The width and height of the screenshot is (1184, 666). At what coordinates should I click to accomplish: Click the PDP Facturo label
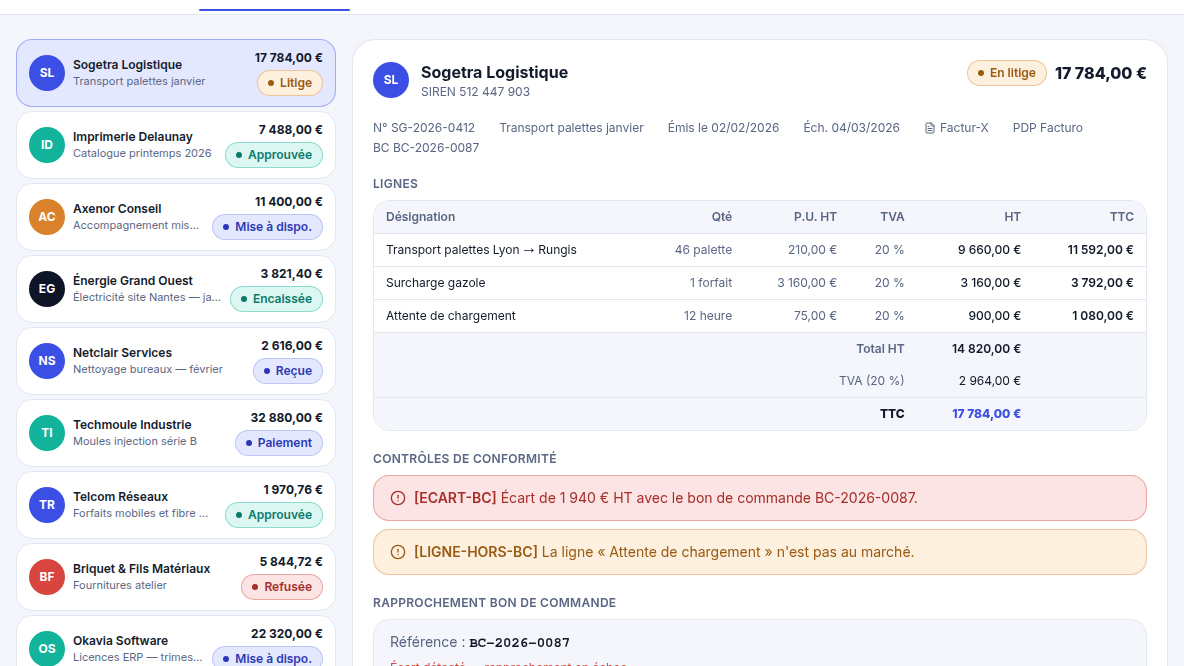[1047, 128]
